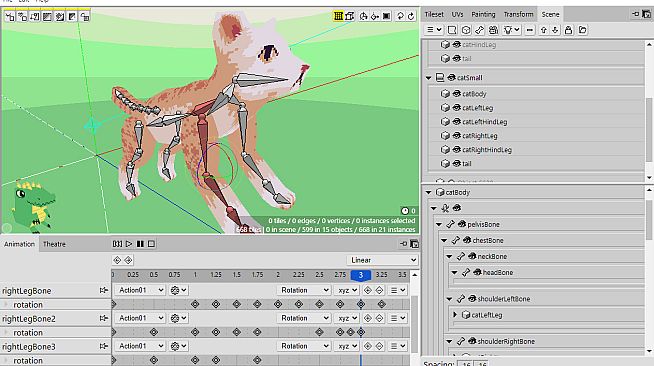Collapse the headBone node
Image resolution: width=654 pixels, height=366 pixels.
click(x=454, y=272)
